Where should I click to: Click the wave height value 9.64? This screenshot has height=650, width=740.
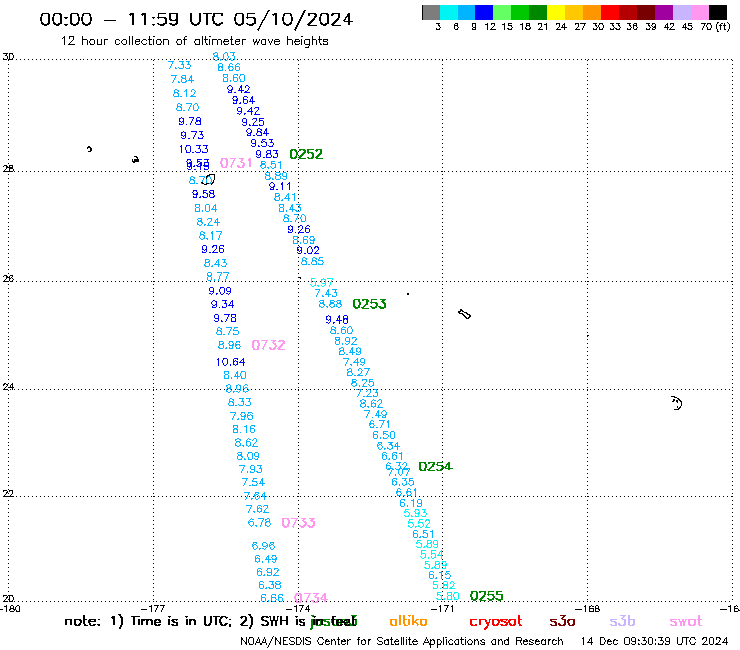click(x=243, y=100)
